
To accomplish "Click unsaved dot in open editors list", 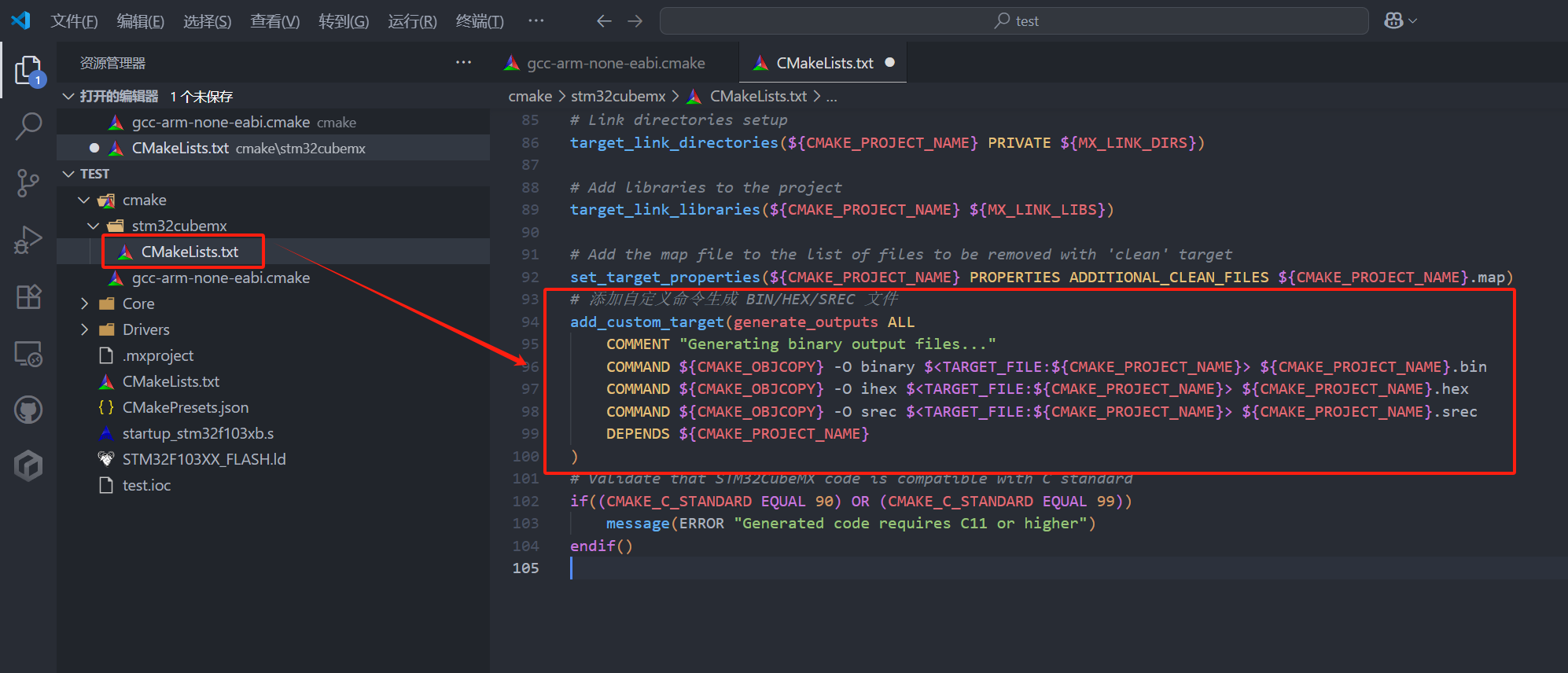I will click(94, 148).
